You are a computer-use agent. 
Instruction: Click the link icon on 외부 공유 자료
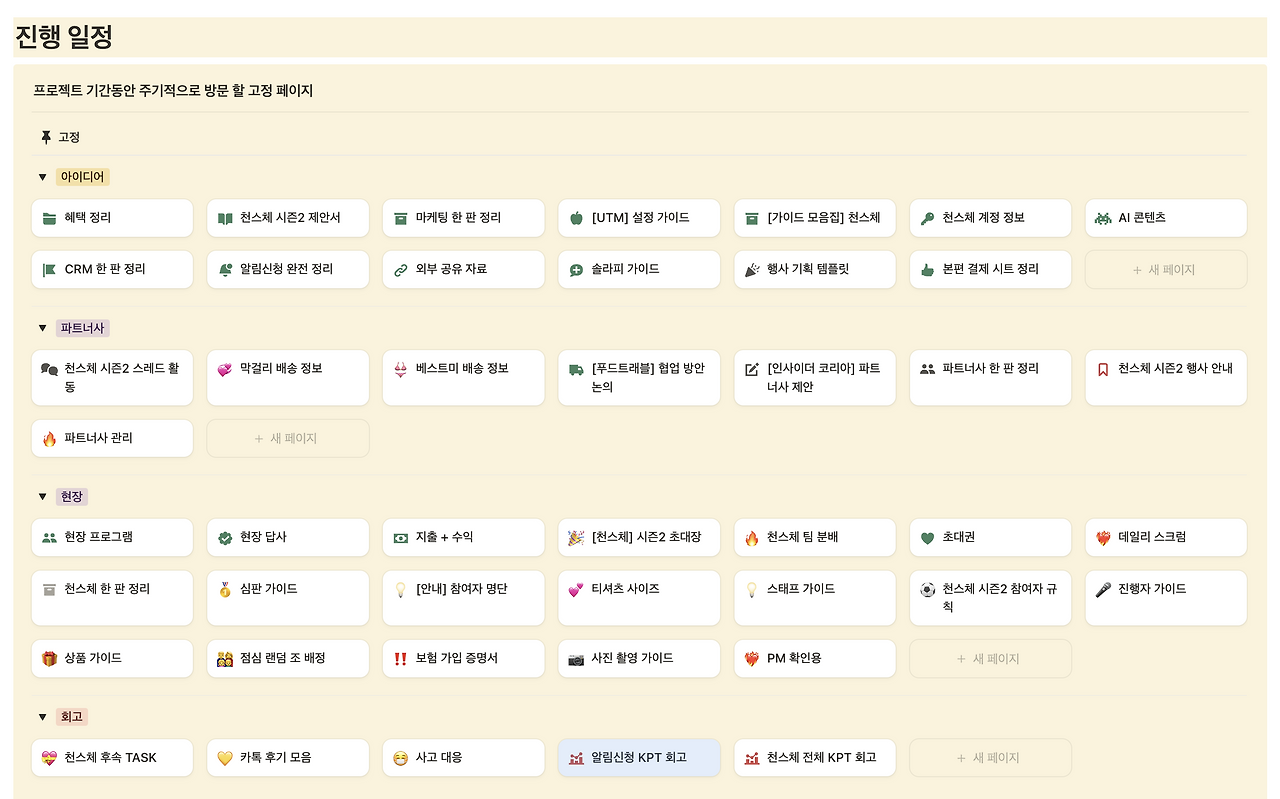pos(399,269)
